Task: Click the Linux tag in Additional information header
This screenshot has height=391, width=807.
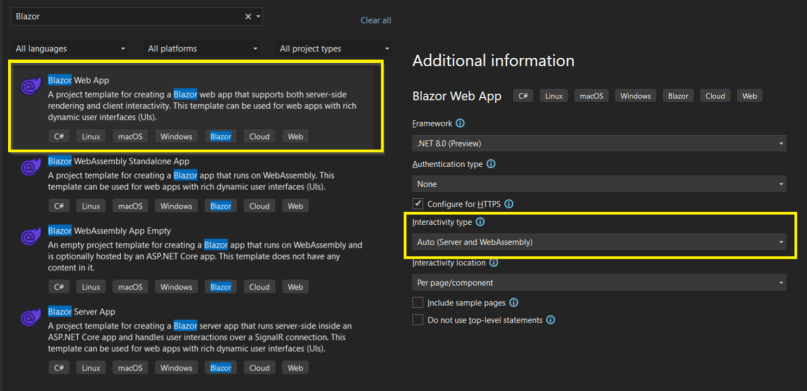Action: pos(554,96)
